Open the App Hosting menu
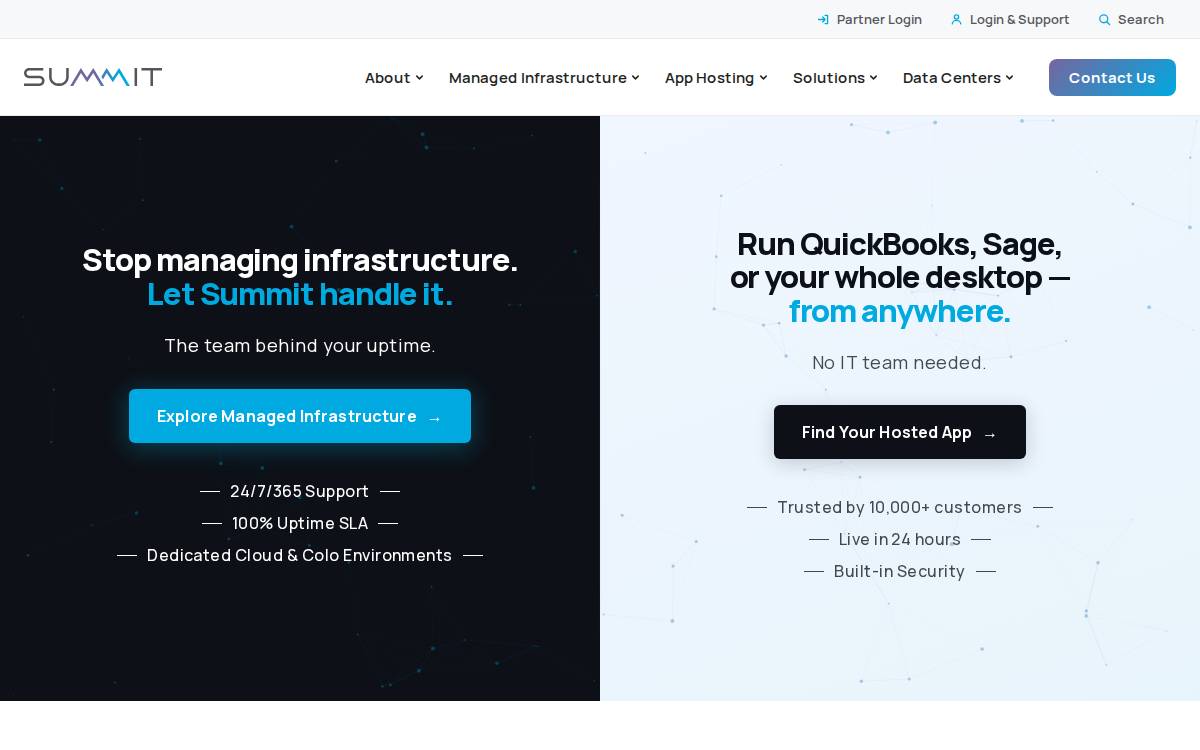The width and height of the screenshot is (1200, 750). (x=716, y=77)
